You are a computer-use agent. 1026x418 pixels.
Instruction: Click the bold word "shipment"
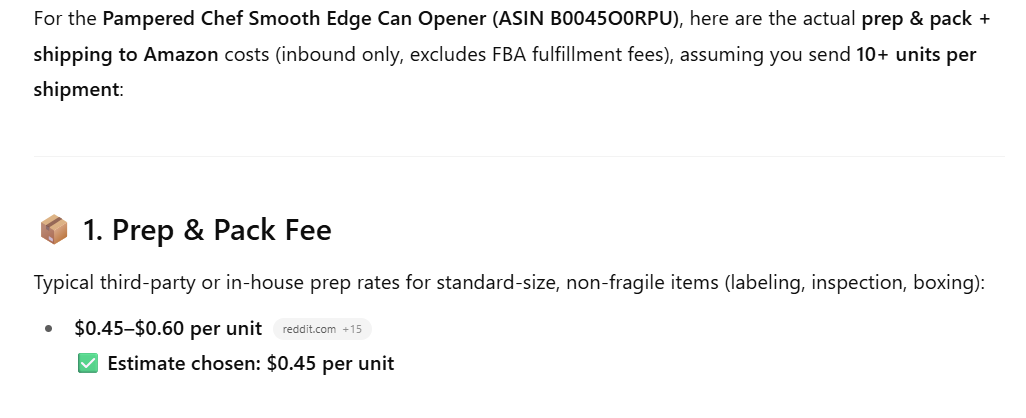(x=75, y=89)
